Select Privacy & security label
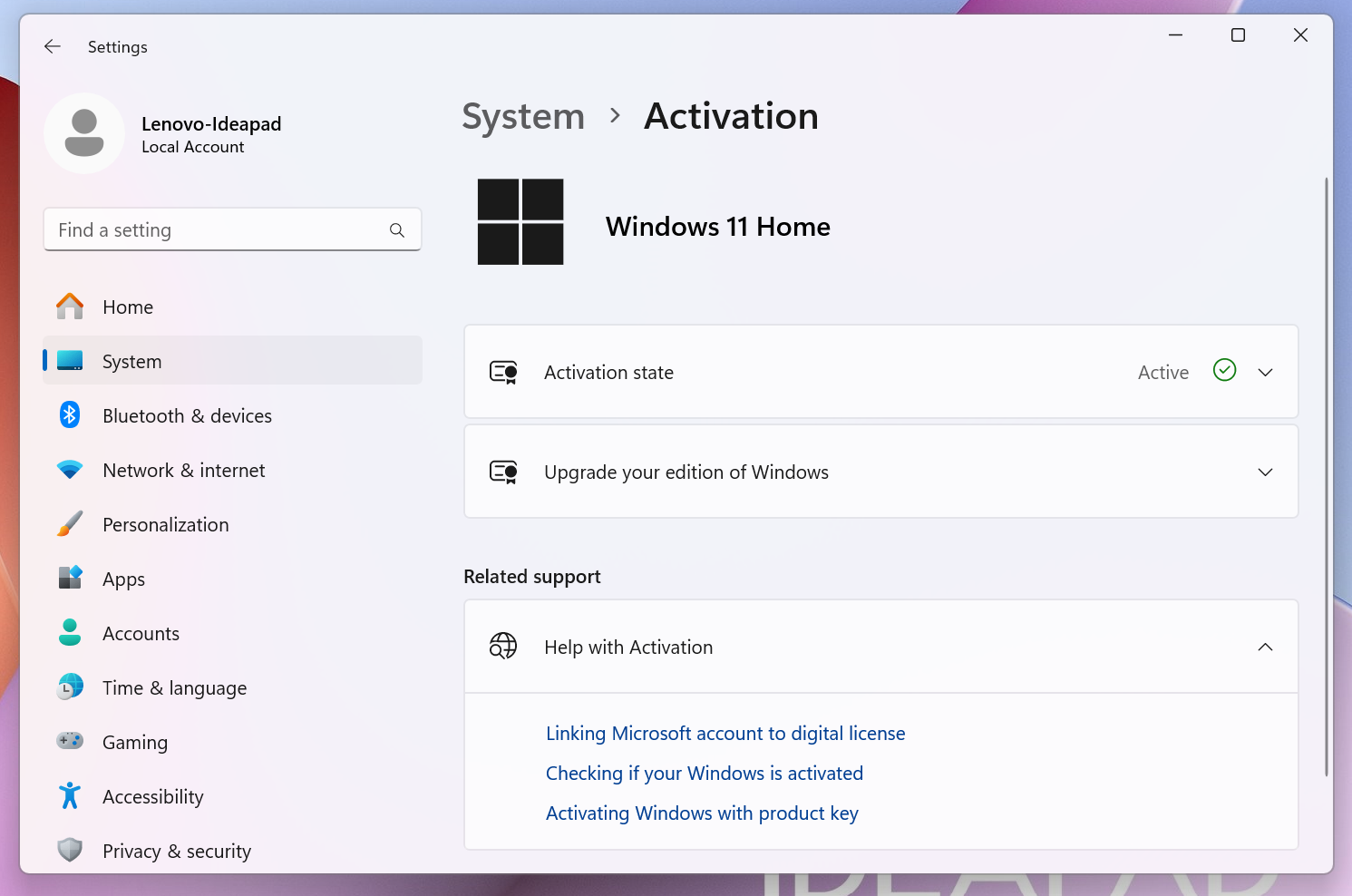Viewport: 1352px width, 896px height. pyautogui.click(x=177, y=852)
